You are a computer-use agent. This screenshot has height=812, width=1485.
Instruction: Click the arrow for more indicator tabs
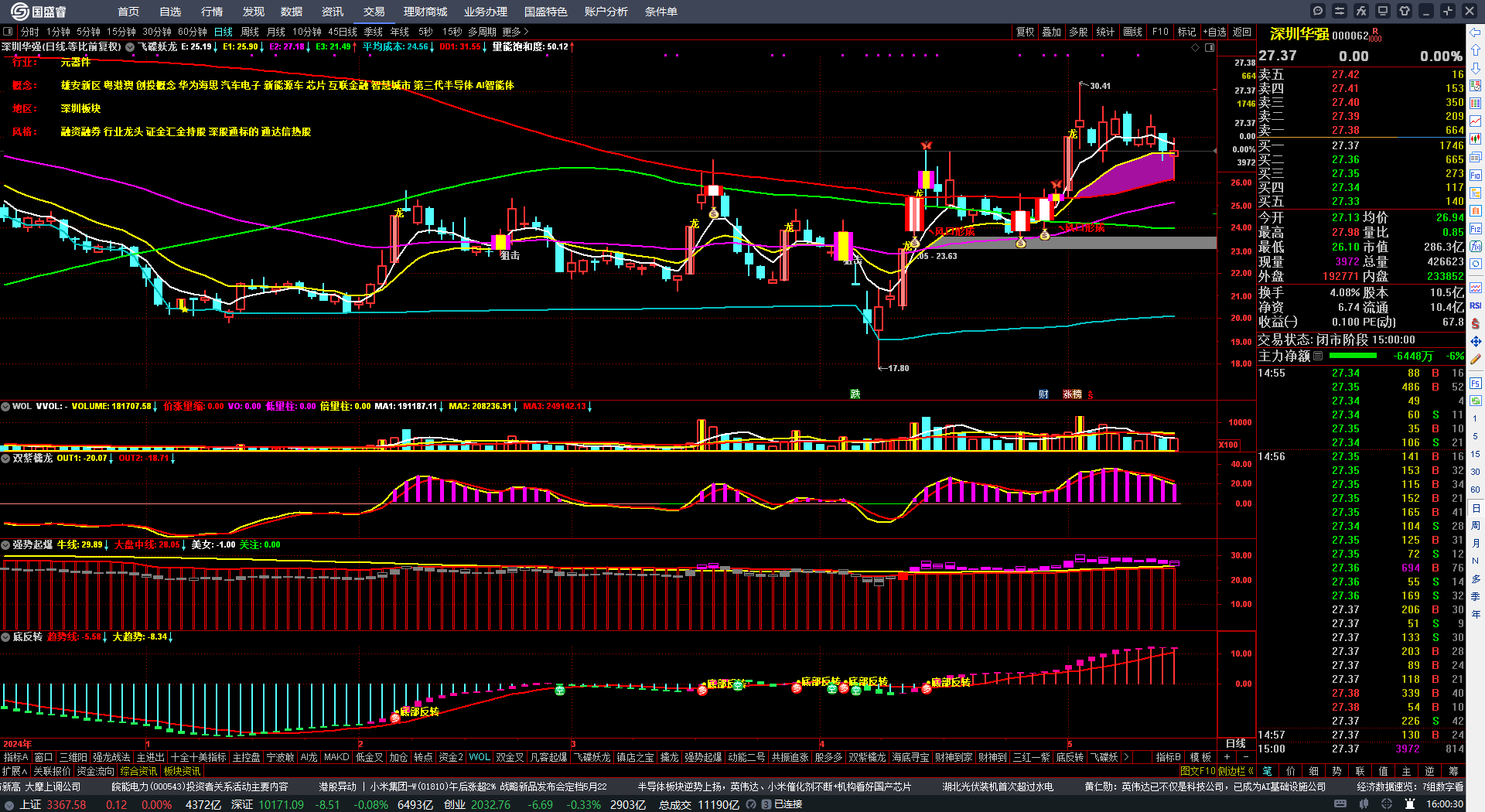coord(1127,757)
